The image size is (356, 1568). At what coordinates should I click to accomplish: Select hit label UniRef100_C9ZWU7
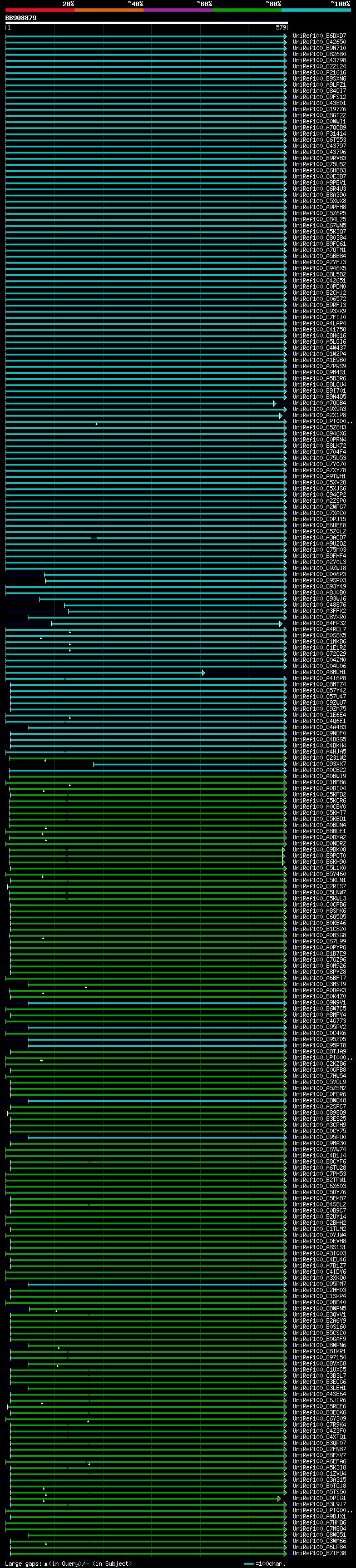(x=319, y=703)
